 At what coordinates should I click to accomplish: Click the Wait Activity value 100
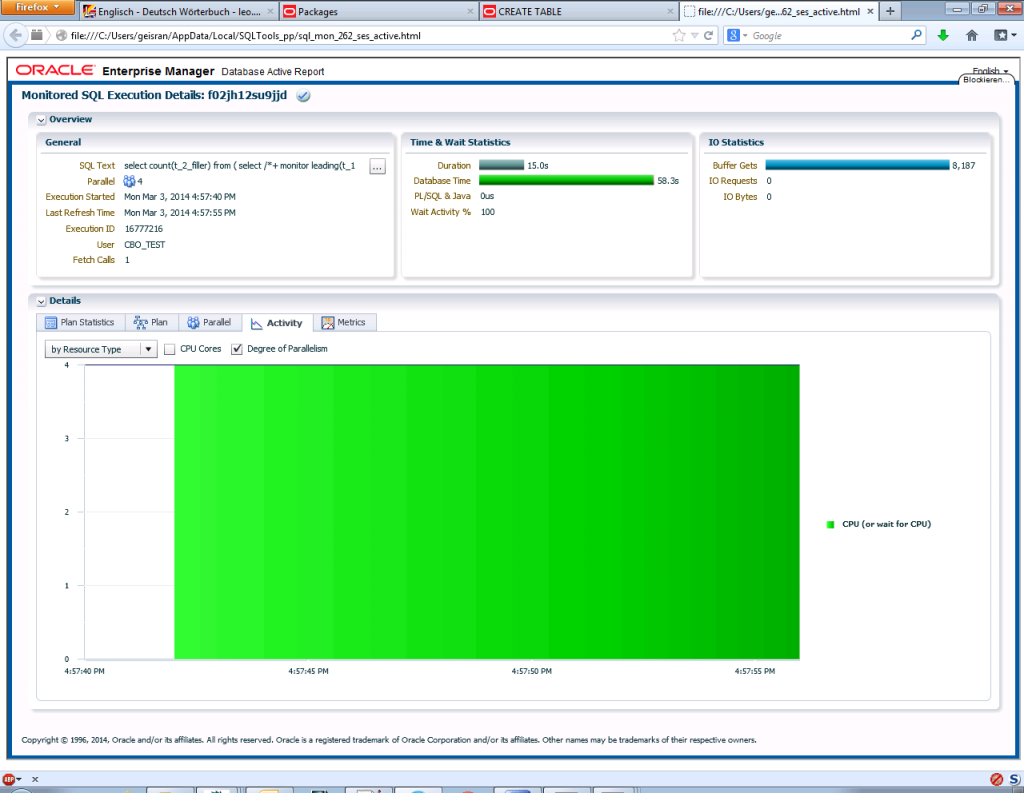tap(488, 212)
